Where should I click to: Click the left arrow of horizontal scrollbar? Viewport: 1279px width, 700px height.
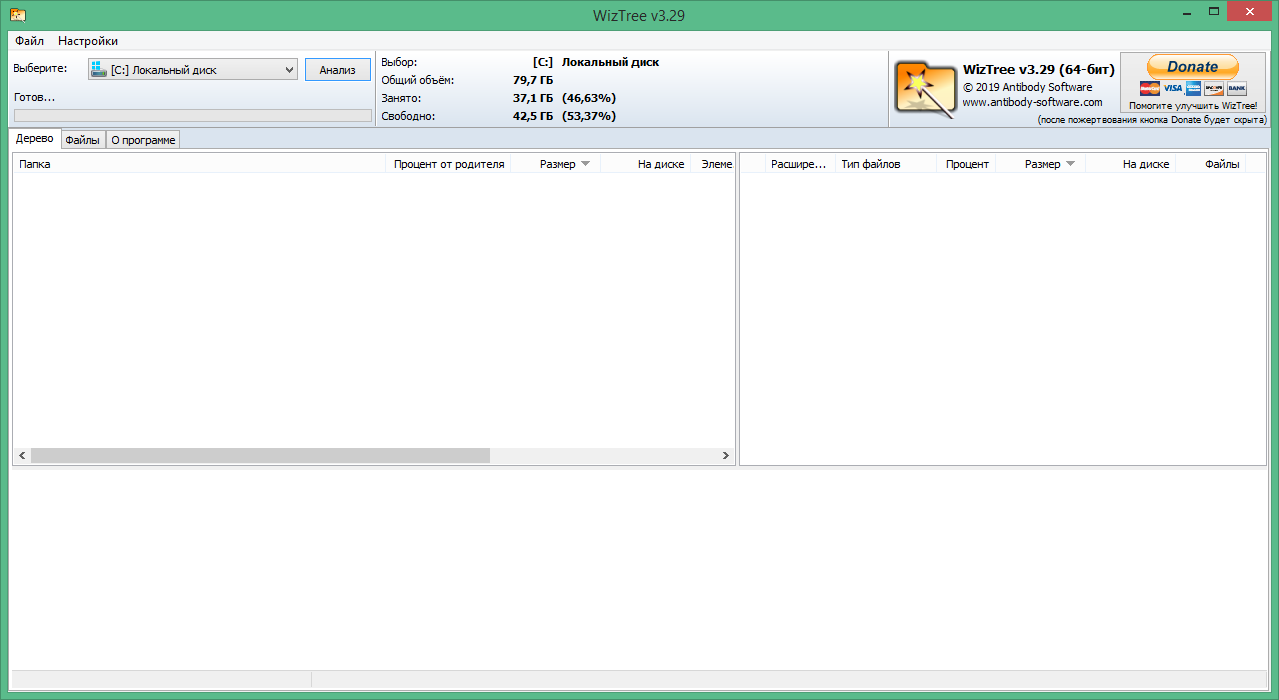[x=21, y=455]
